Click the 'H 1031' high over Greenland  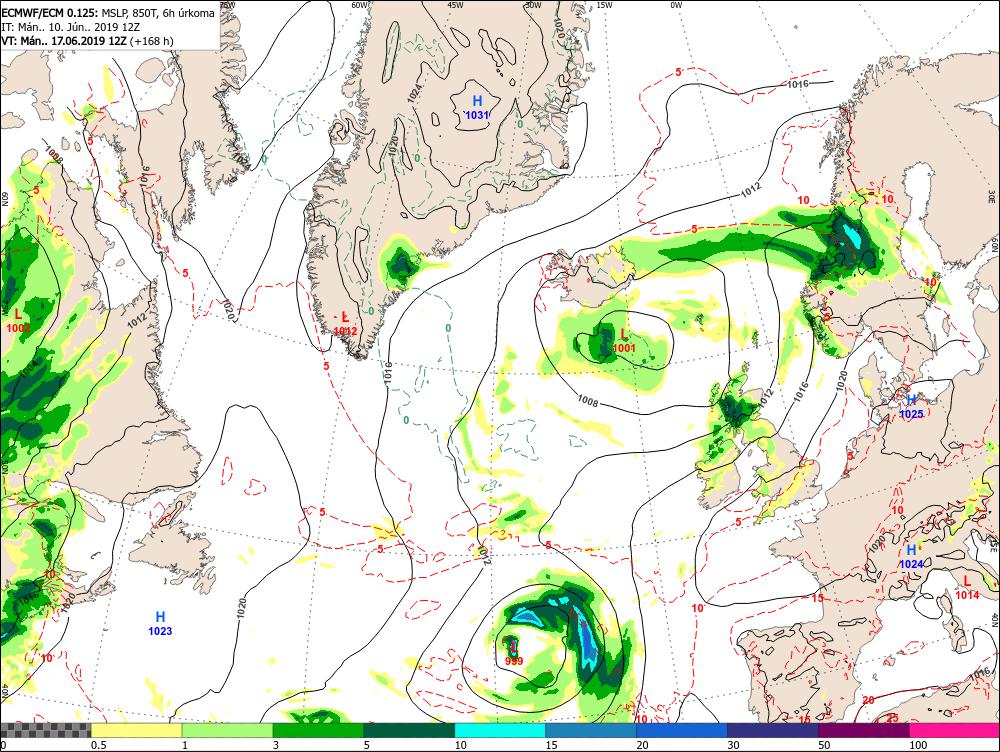[x=476, y=107]
